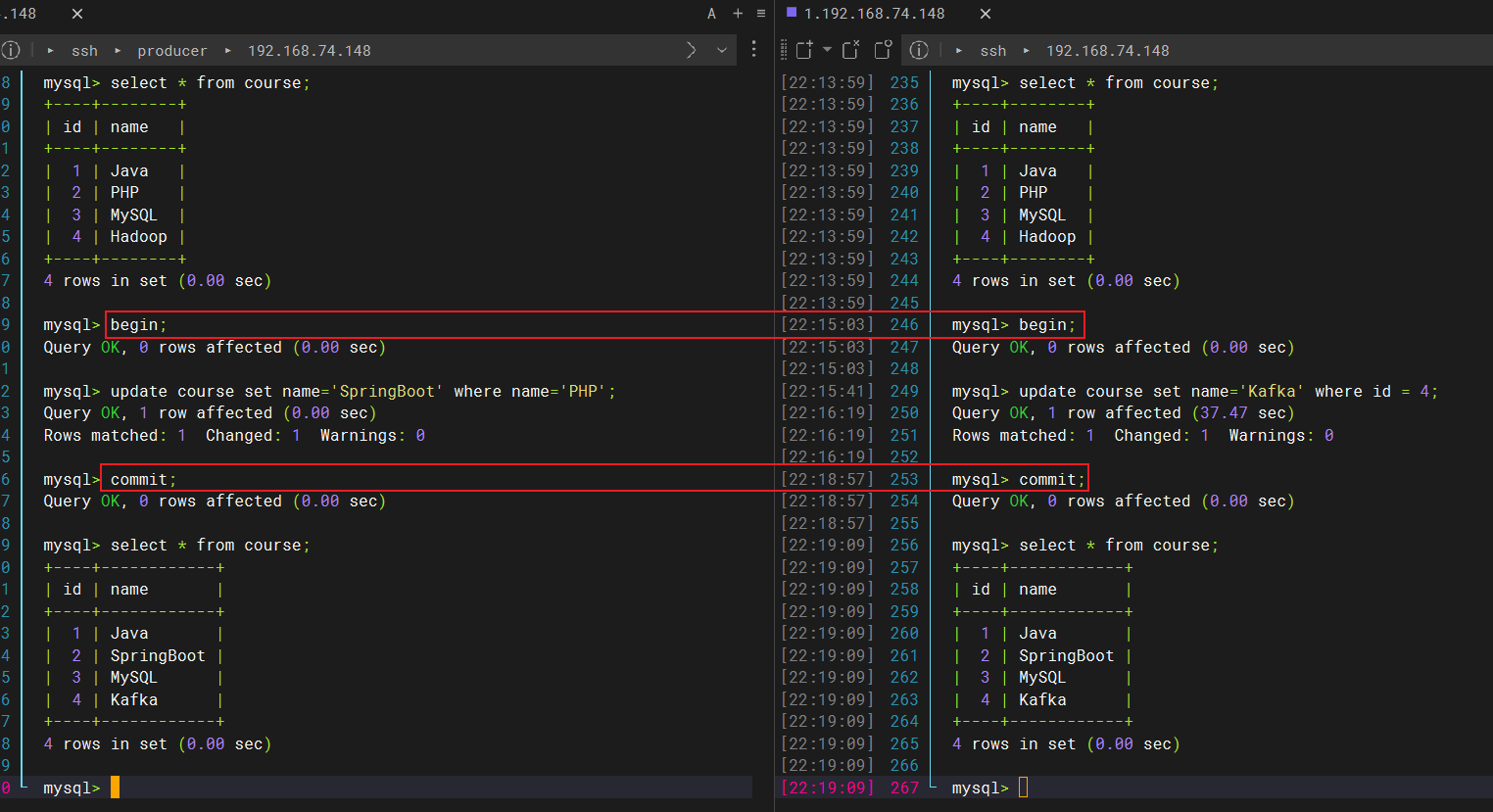
Task: Close the left session tab ending in .148
Action: click(x=77, y=14)
